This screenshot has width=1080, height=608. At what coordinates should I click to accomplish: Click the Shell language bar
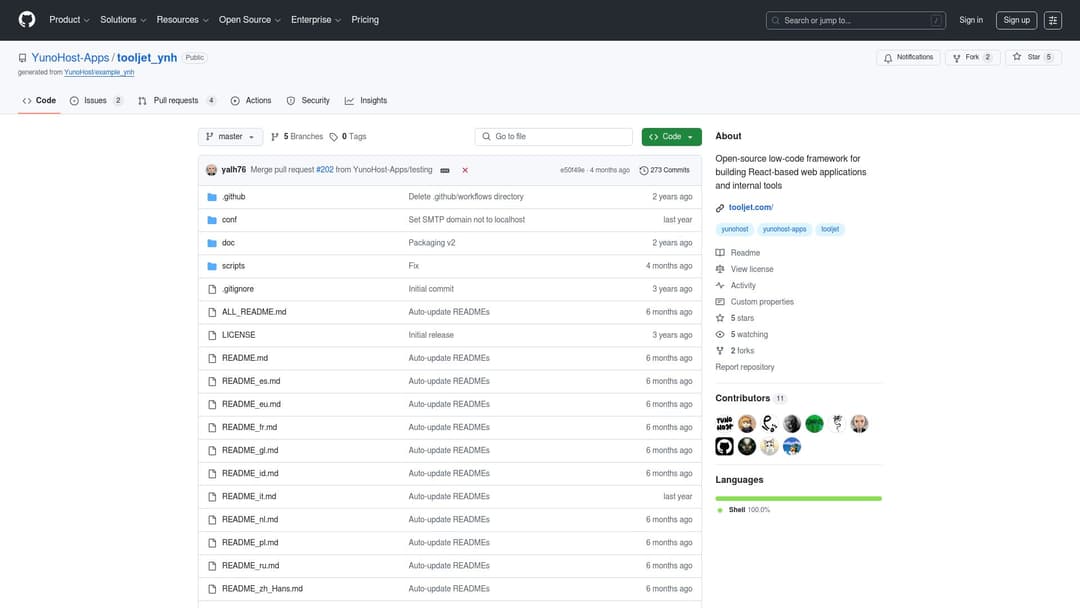[798, 499]
